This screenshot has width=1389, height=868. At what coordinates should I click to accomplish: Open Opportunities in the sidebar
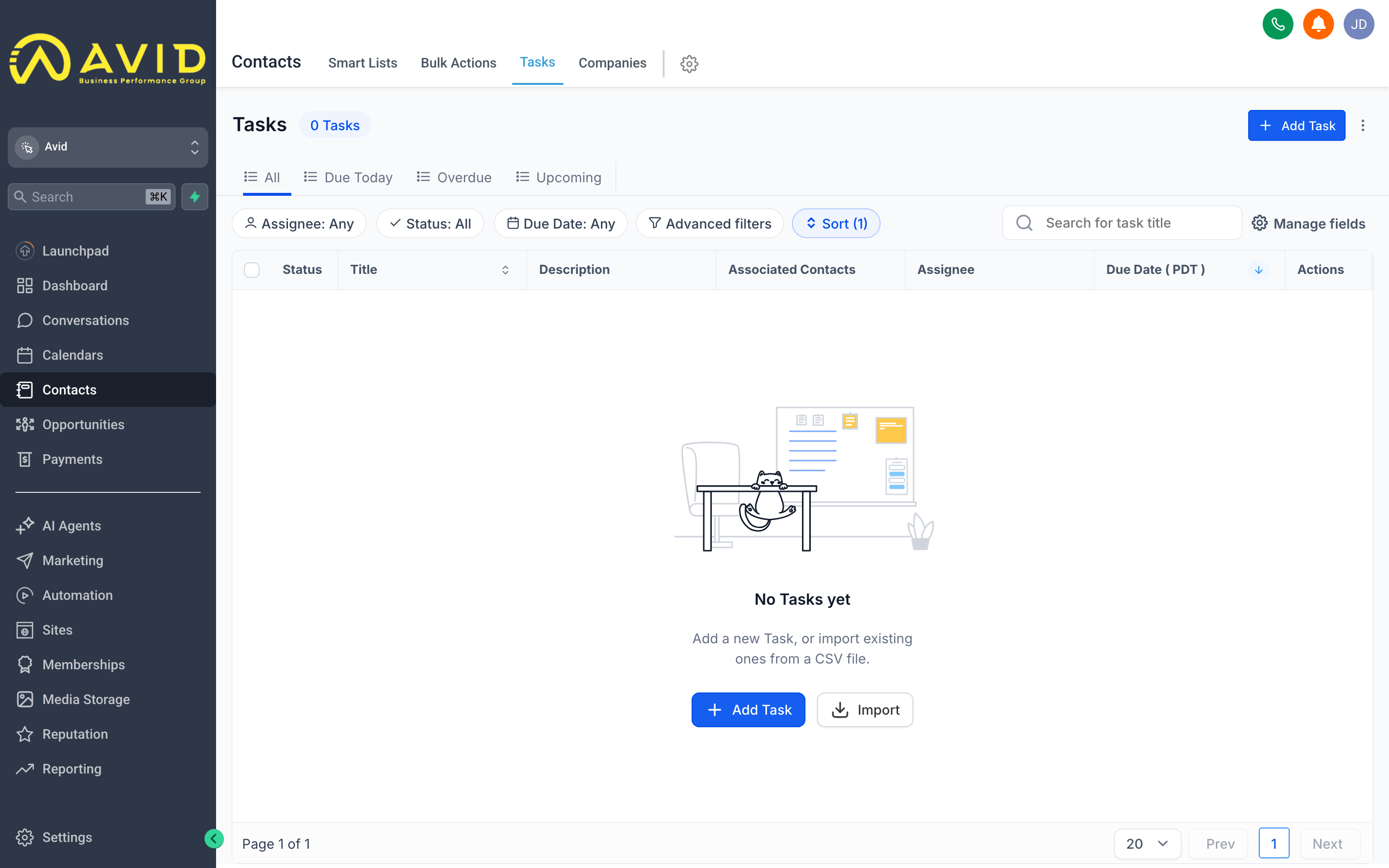[108, 424]
